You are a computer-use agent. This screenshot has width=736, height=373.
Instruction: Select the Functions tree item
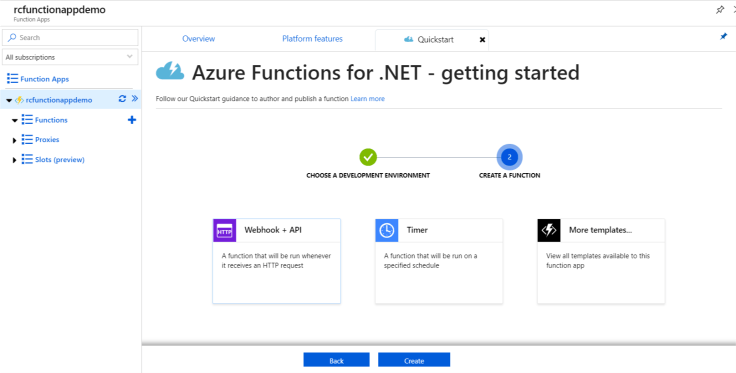(51, 120)
